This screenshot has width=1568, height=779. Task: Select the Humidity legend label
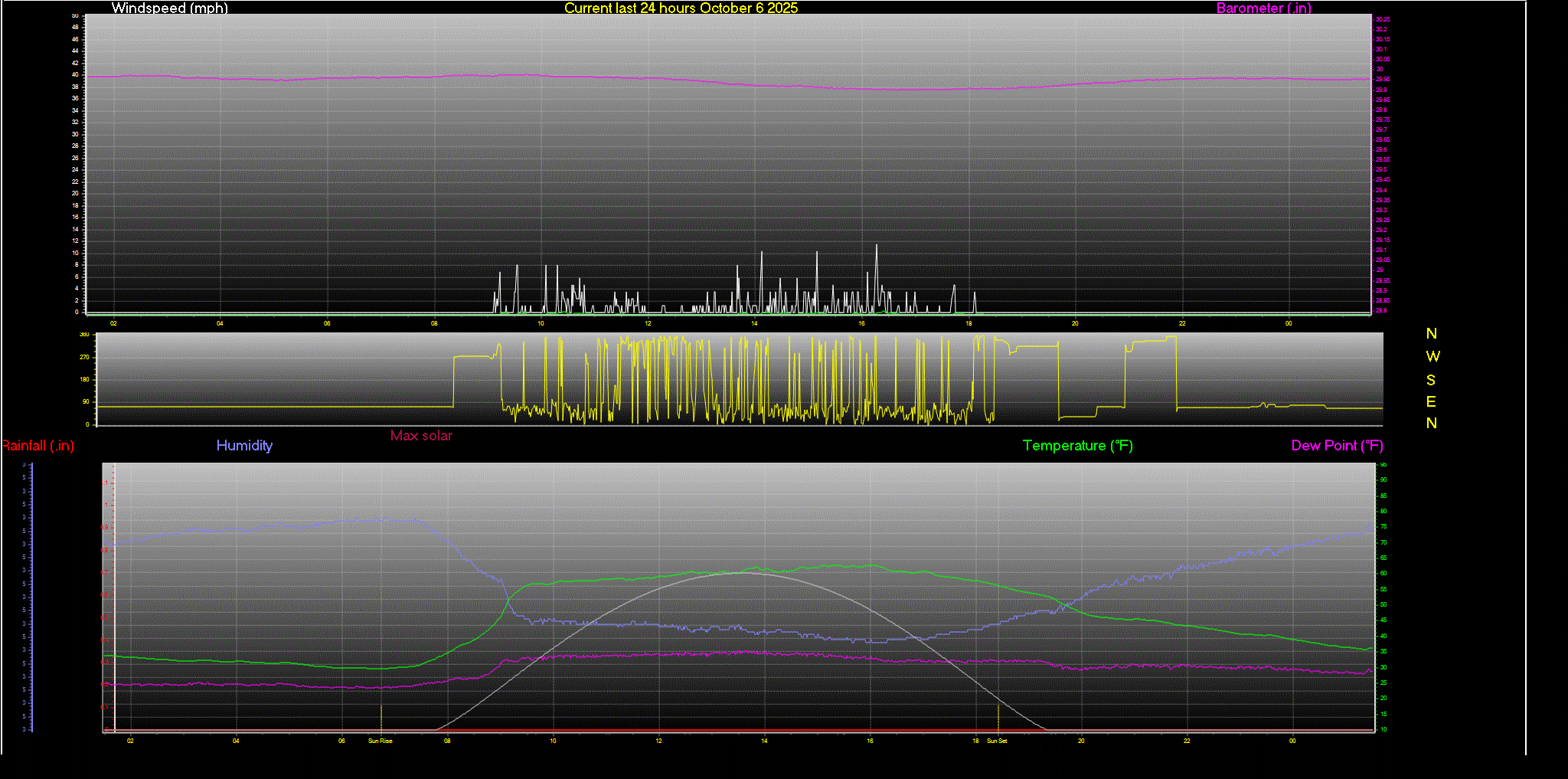[x=244, y=446]
